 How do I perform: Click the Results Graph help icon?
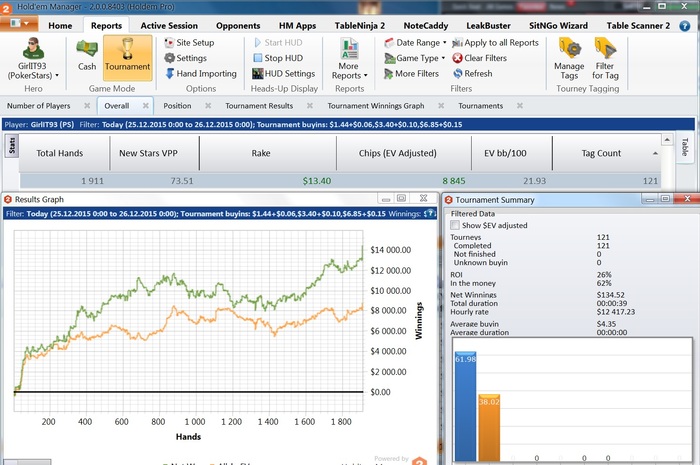[430, 213]
